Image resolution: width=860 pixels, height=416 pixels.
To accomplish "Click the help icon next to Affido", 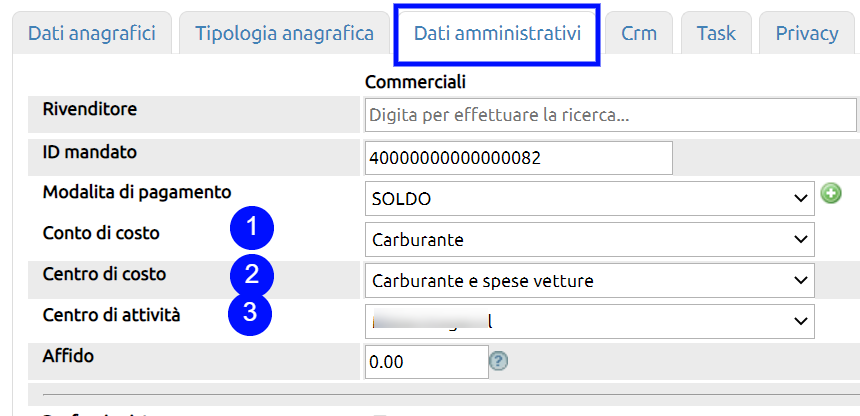I will [499, 362].
